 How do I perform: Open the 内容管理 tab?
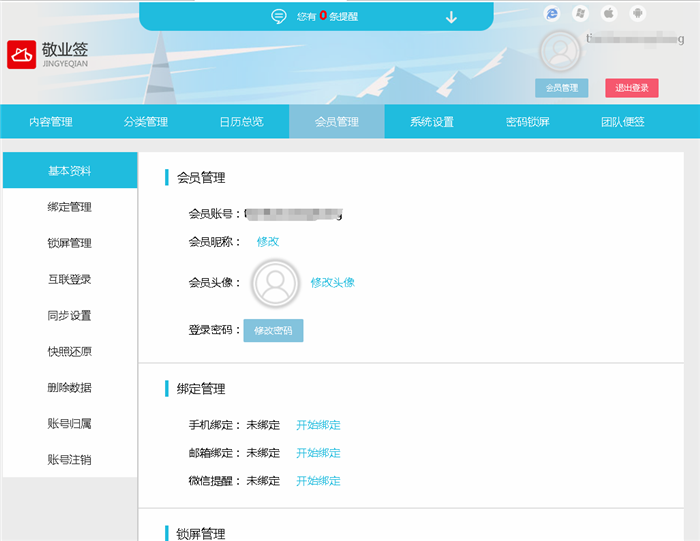pos(50,122)
